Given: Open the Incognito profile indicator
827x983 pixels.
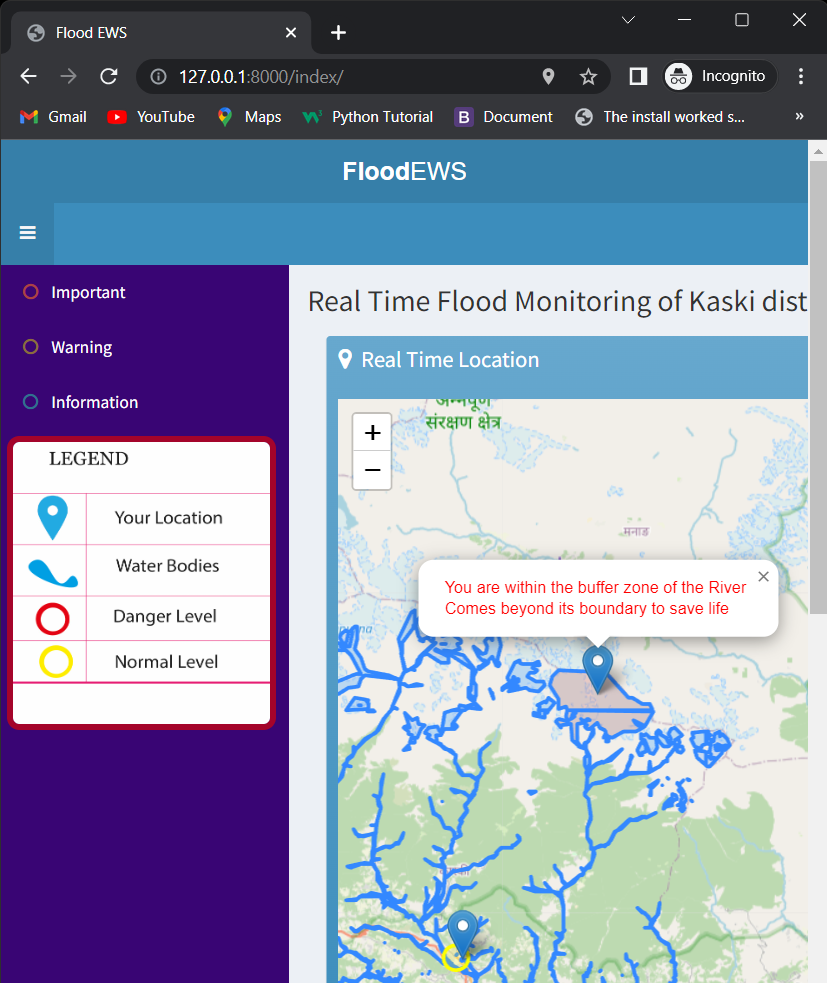Looking at the screenshot, I should [720, 76].
